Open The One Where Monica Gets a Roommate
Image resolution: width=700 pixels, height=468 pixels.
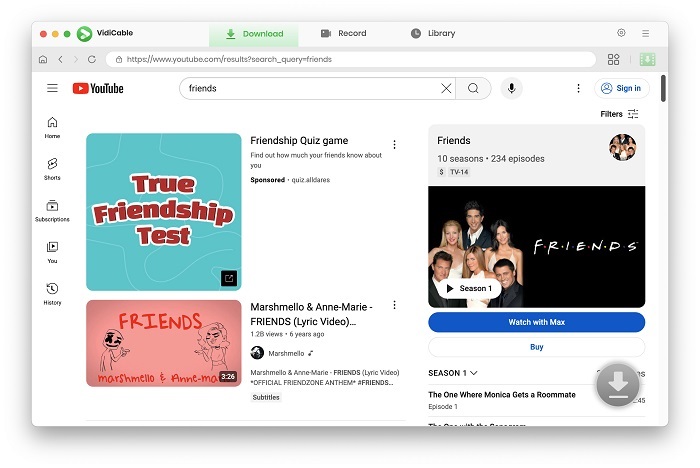click(x=502, y=395)
